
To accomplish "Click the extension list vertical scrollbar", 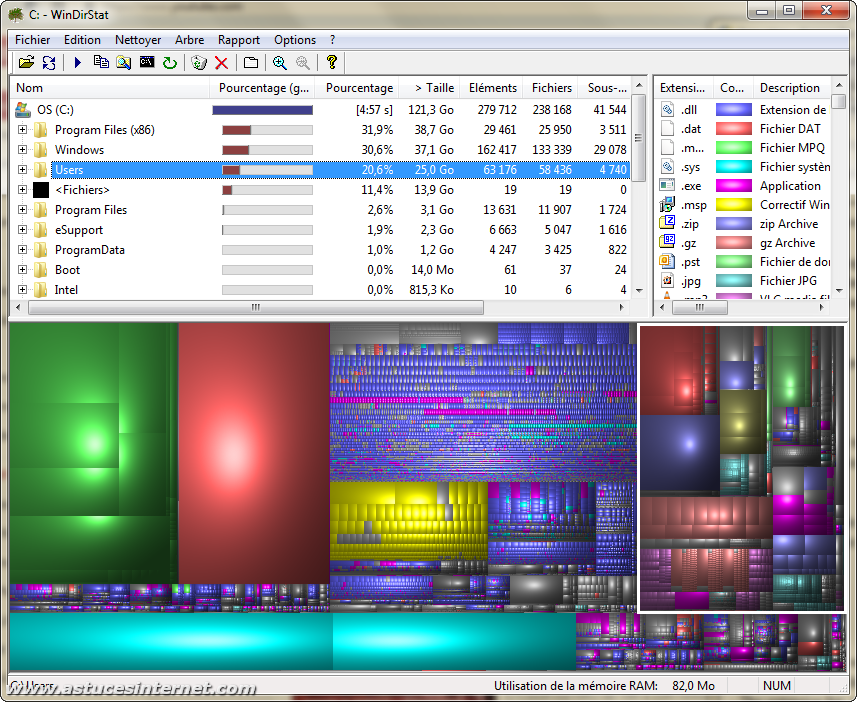I will point(838,186).
